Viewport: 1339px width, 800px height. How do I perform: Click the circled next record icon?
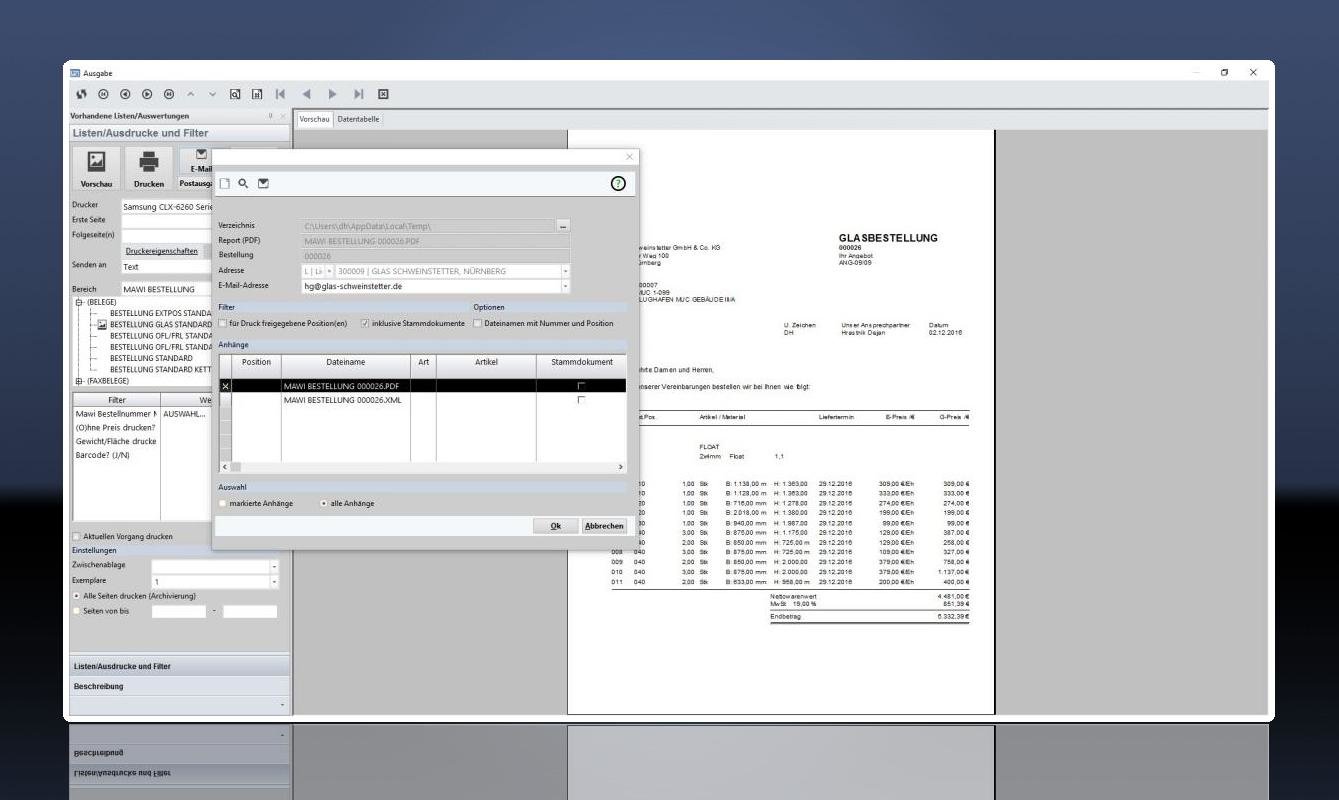(x=147, y=95)
